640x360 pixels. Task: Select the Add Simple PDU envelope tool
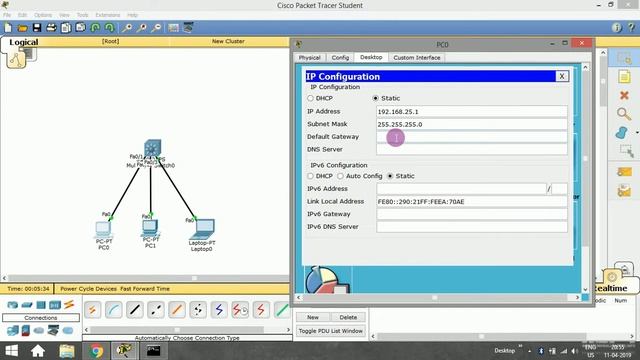[624, 172]
